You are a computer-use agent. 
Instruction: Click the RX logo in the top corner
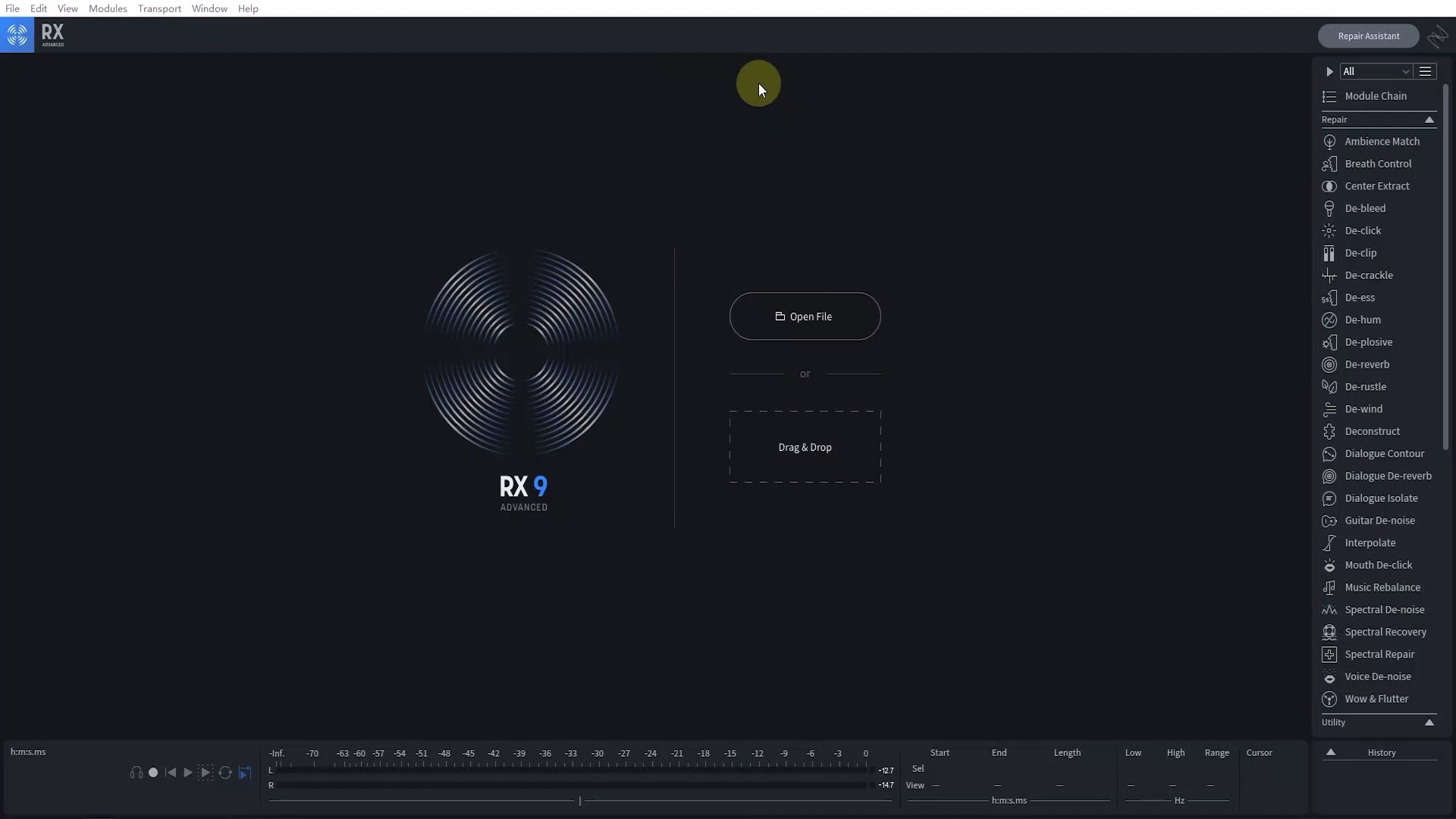pos(17,35)
